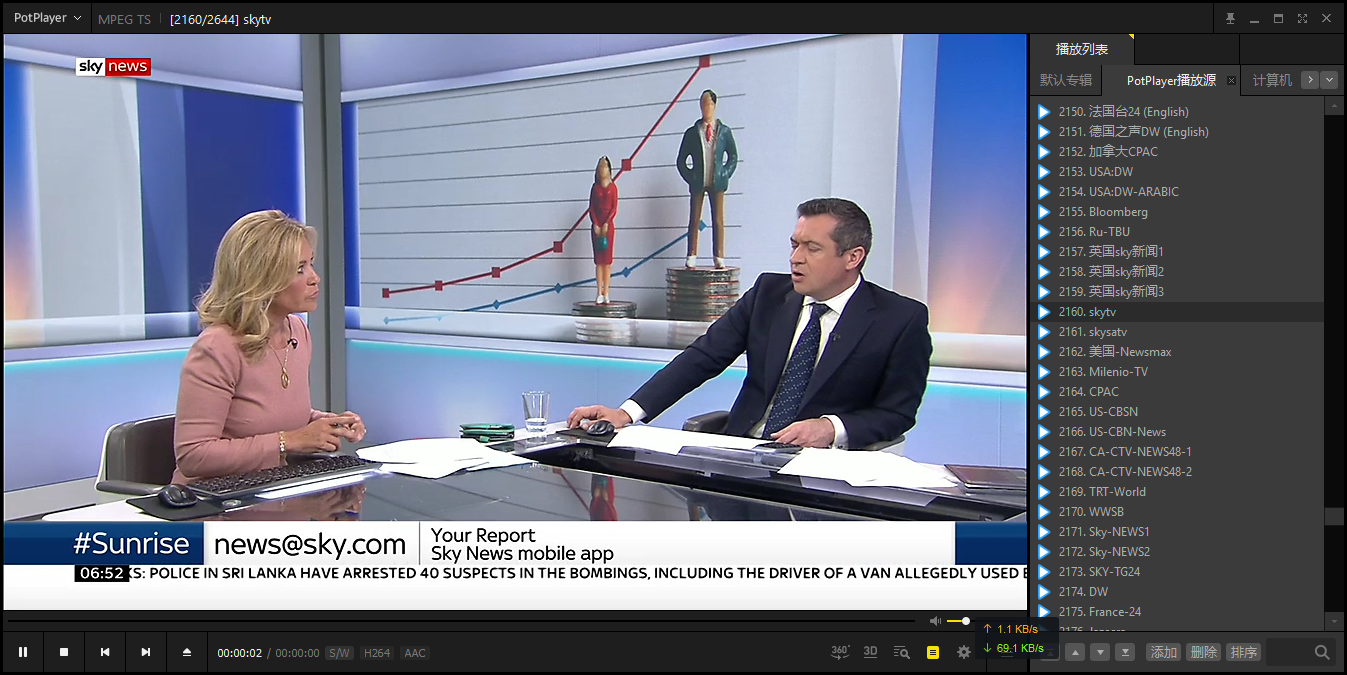The width and height of the screenshot is (1347, 675).
Task: Click the eject/open file icon
Action: (187, 652)
